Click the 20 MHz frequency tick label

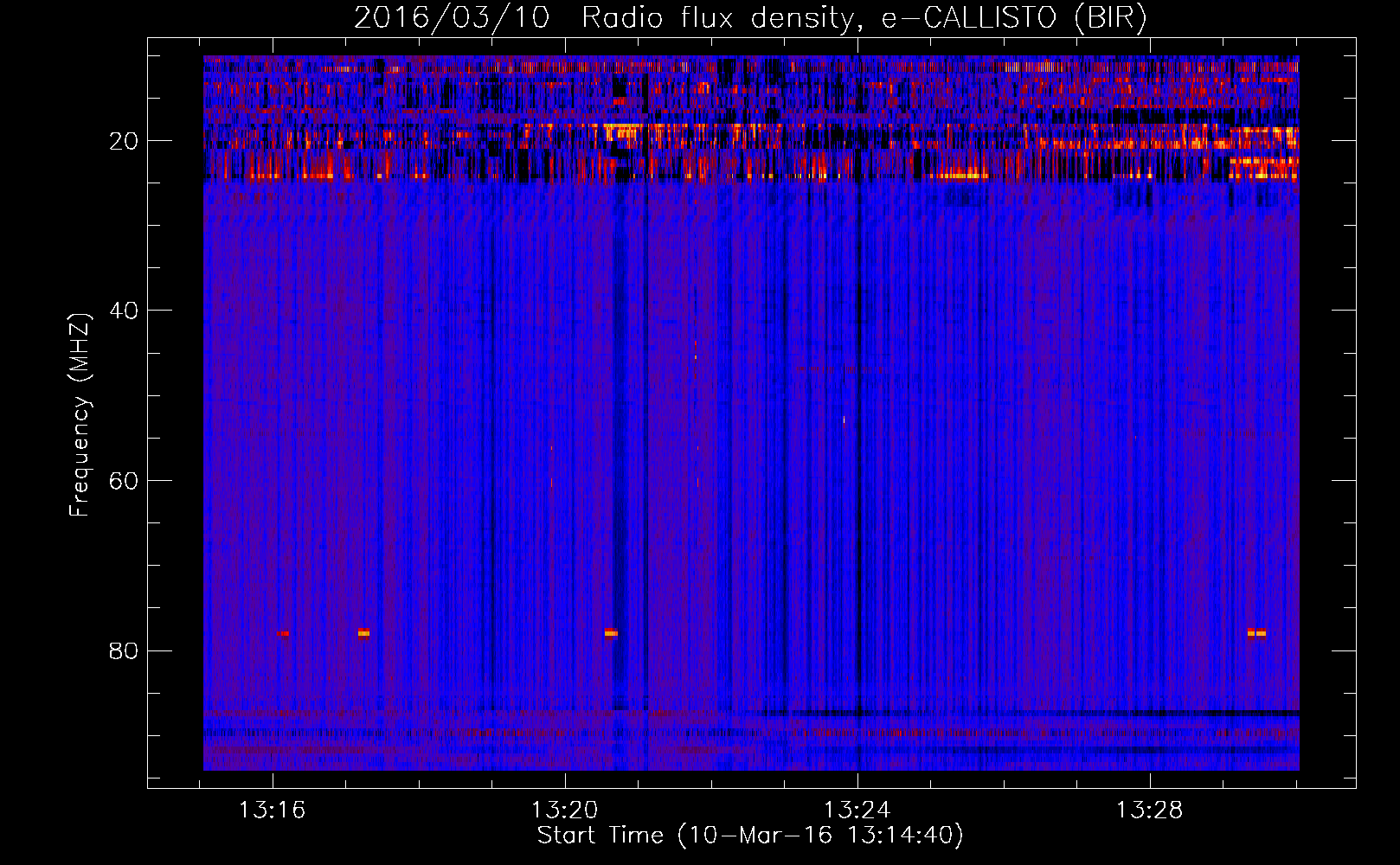coord(124,141)
